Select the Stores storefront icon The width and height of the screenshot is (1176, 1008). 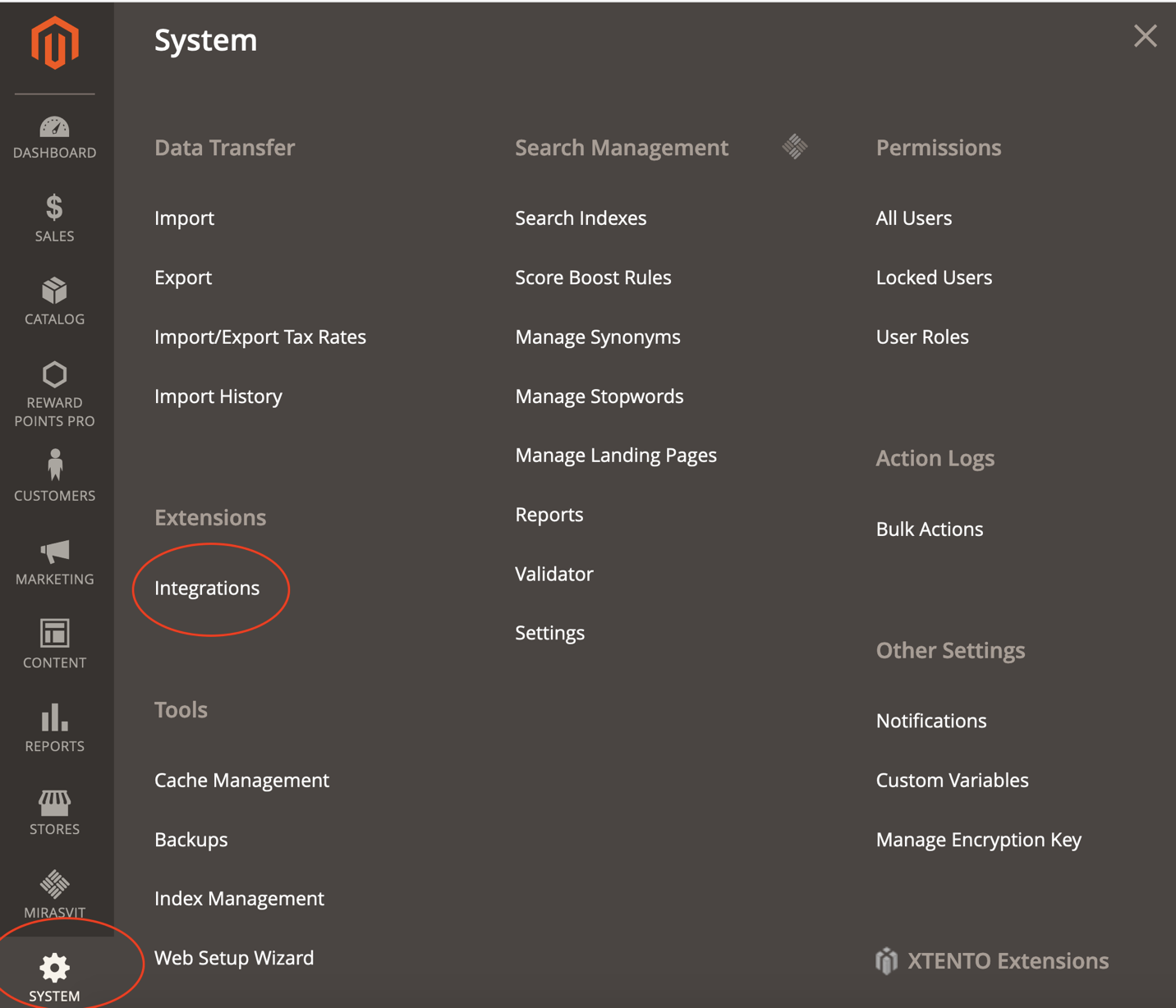pos(54,801)
